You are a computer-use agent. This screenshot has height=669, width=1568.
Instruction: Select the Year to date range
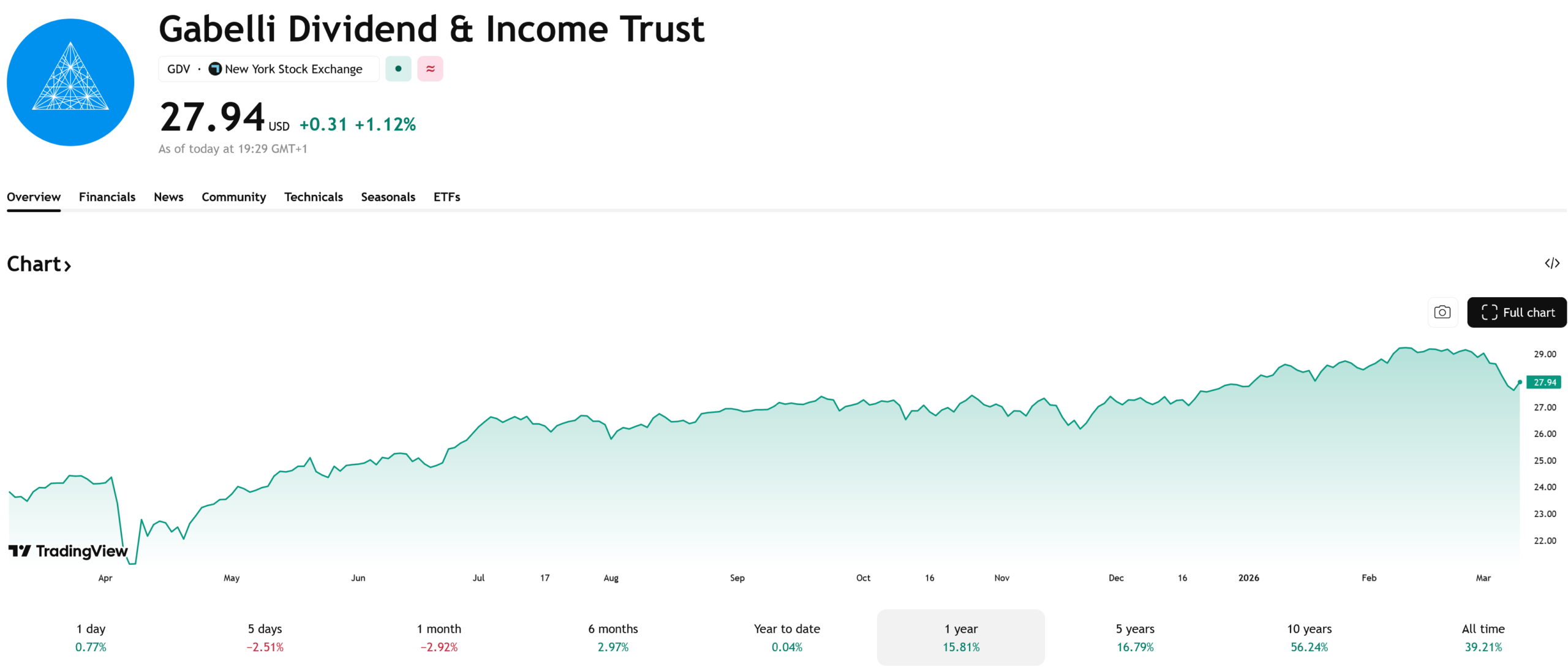tap(786, 637)
